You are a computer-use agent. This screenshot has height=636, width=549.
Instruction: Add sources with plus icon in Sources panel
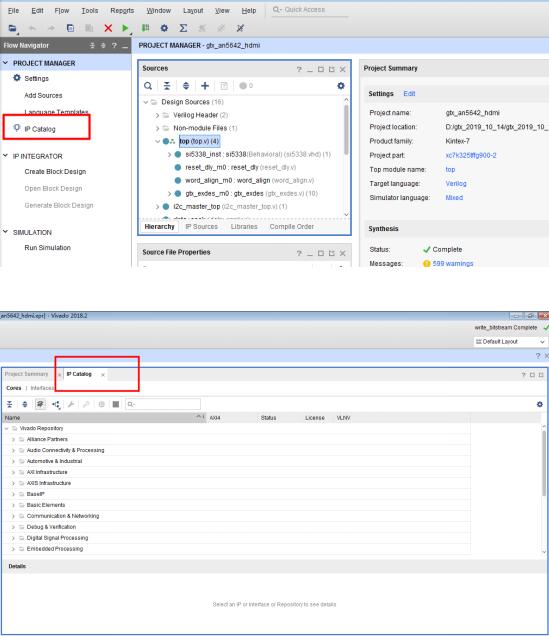click(205, 86)
